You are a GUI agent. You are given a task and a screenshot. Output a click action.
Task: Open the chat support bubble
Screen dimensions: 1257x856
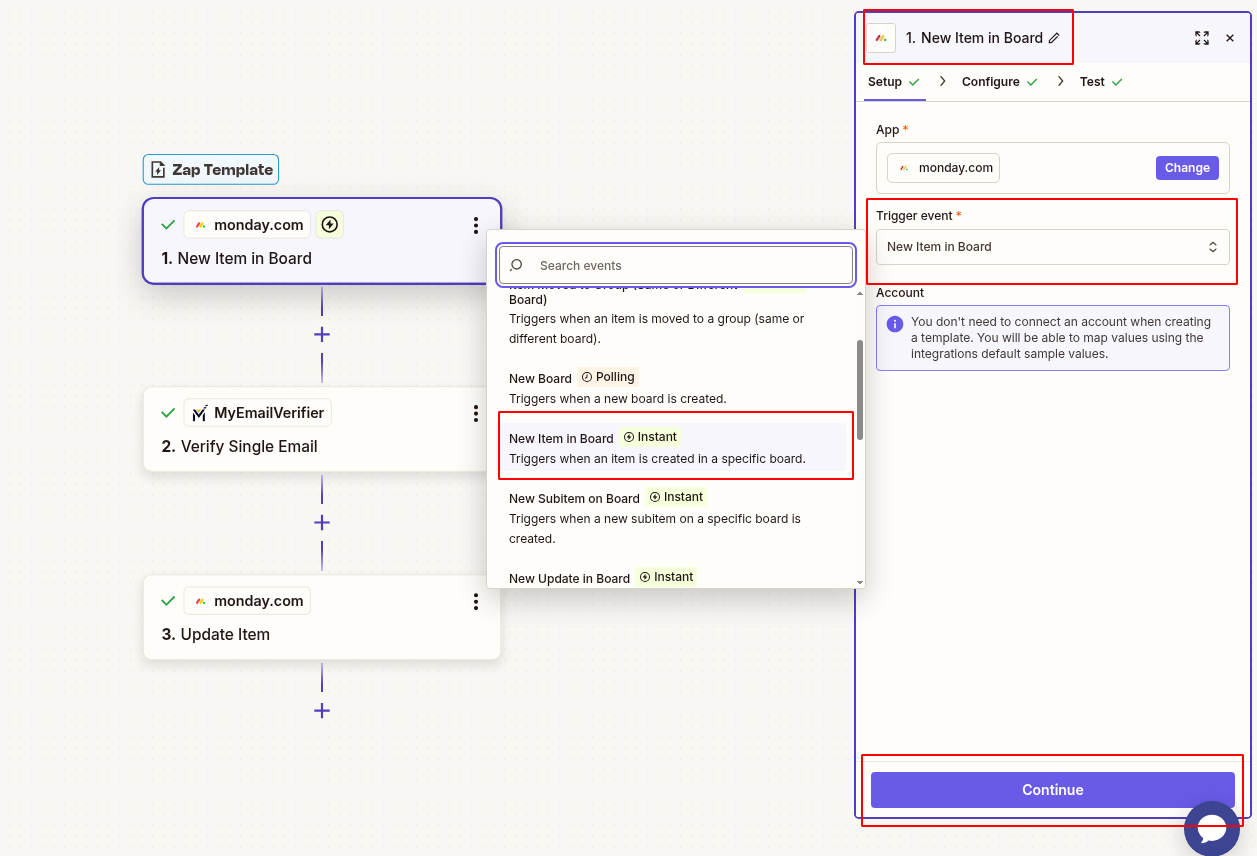click(1212, 828)
